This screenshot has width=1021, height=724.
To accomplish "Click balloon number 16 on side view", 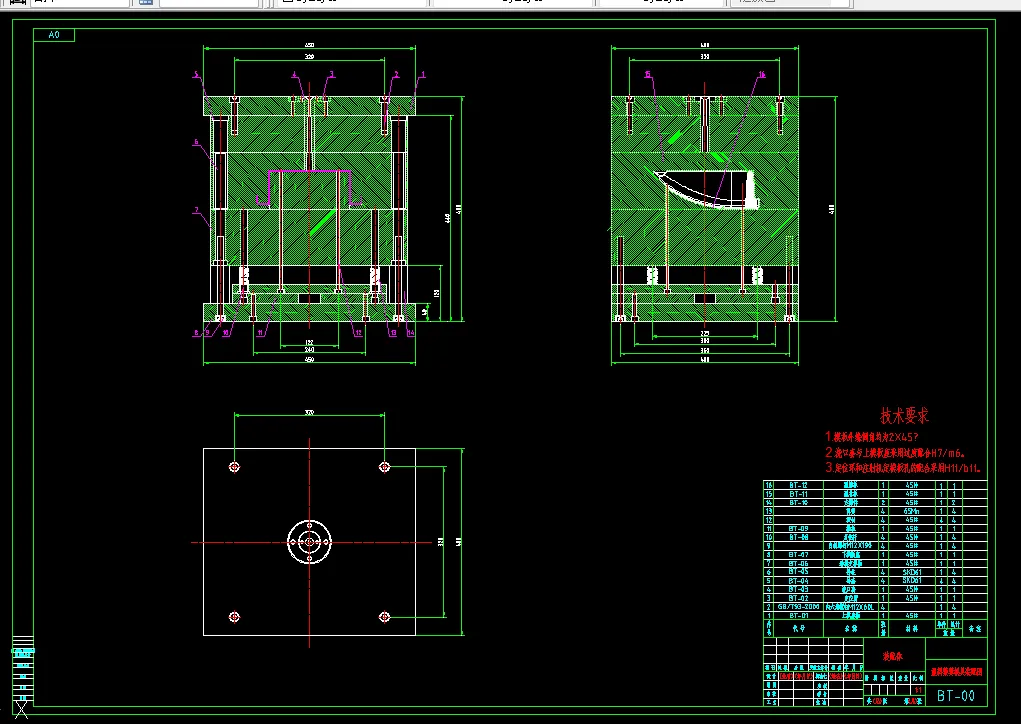I will (x=762, y=75).
